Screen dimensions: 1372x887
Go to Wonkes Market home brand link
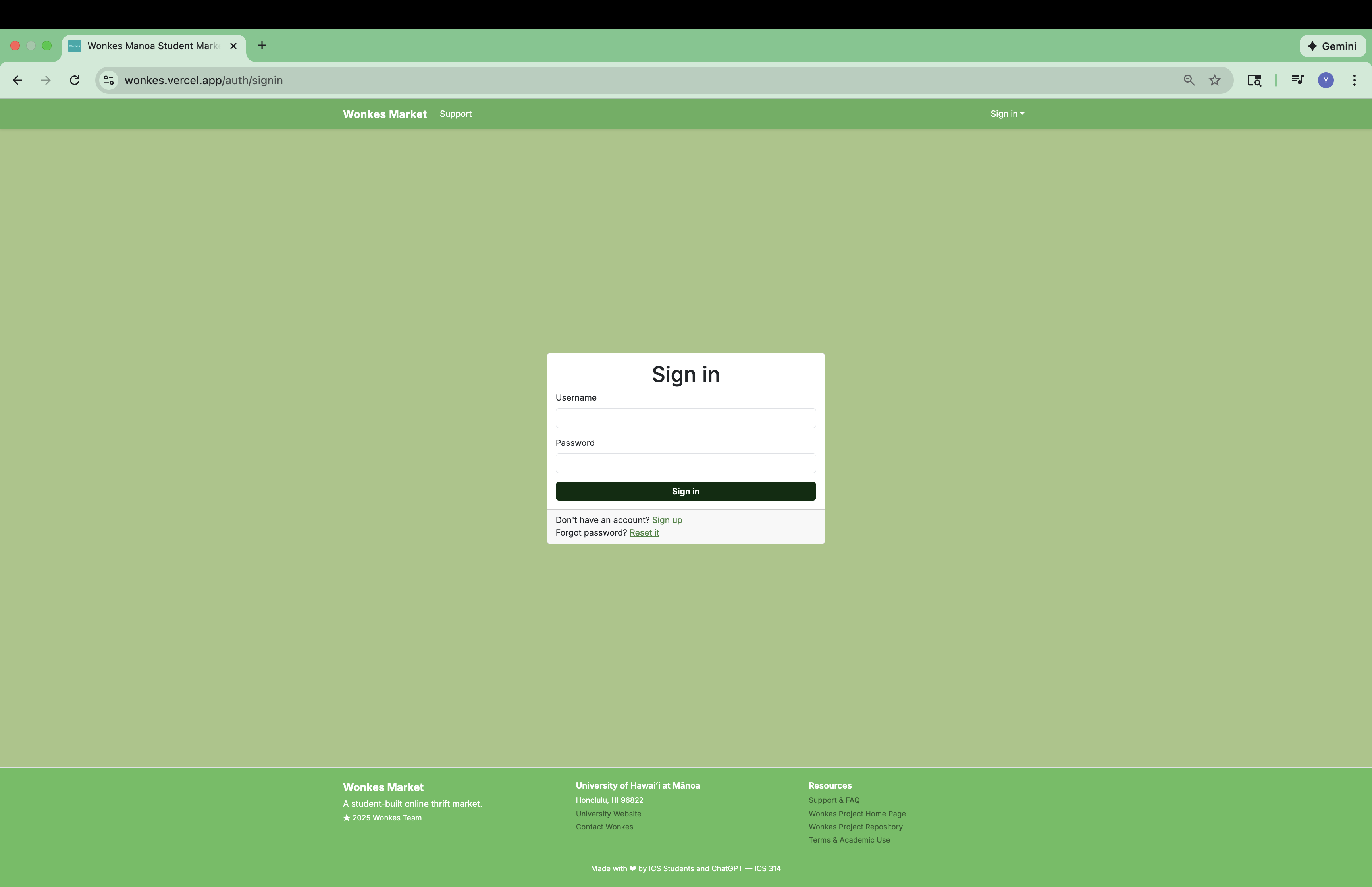click(x=385, y=114)
